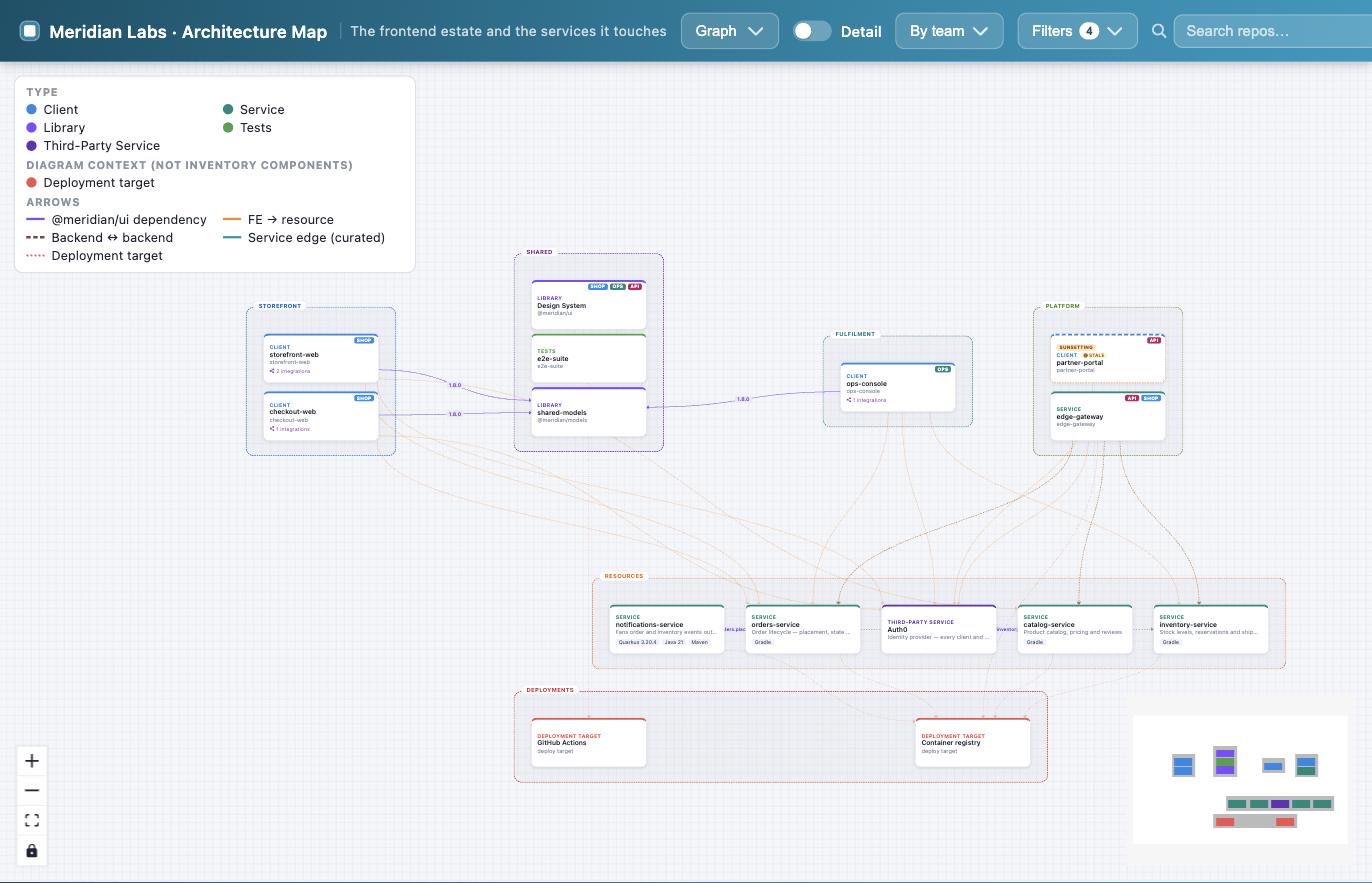The width and height of the screenshot is (1372, 883).
Task: Select the orders-service node
Action: coord(803,629)
